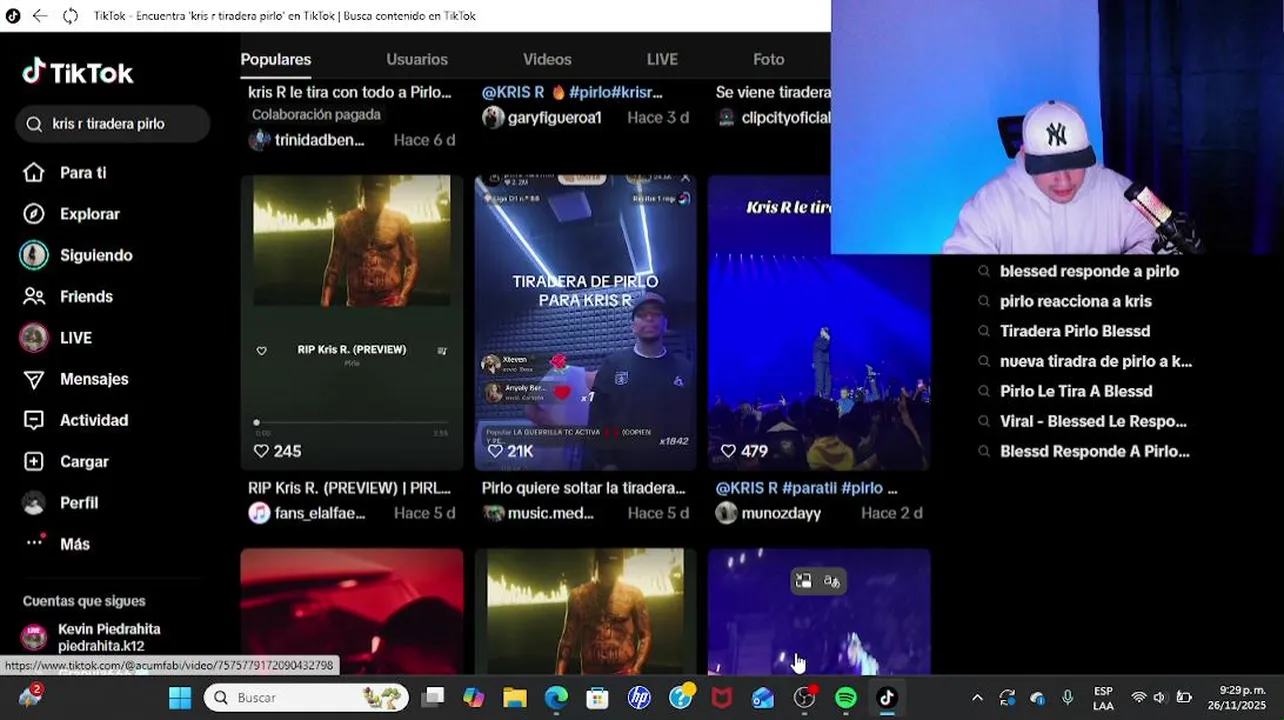Switch to the Videos tab
The width and height of the screenshot is (1284, 720).
coord(547,60)
